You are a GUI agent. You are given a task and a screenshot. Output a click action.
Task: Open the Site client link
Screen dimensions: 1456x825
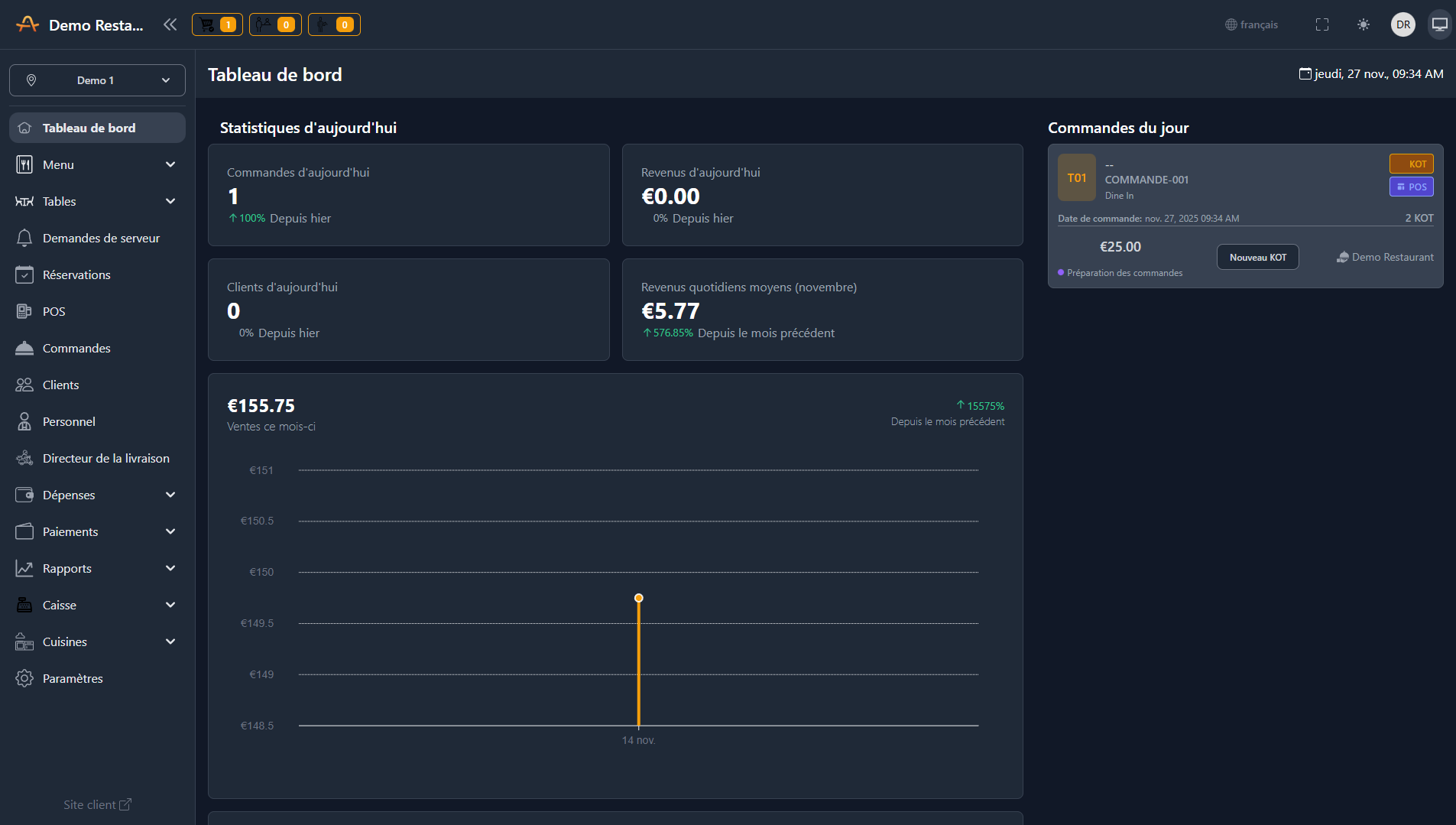click(x=97, y=804)
